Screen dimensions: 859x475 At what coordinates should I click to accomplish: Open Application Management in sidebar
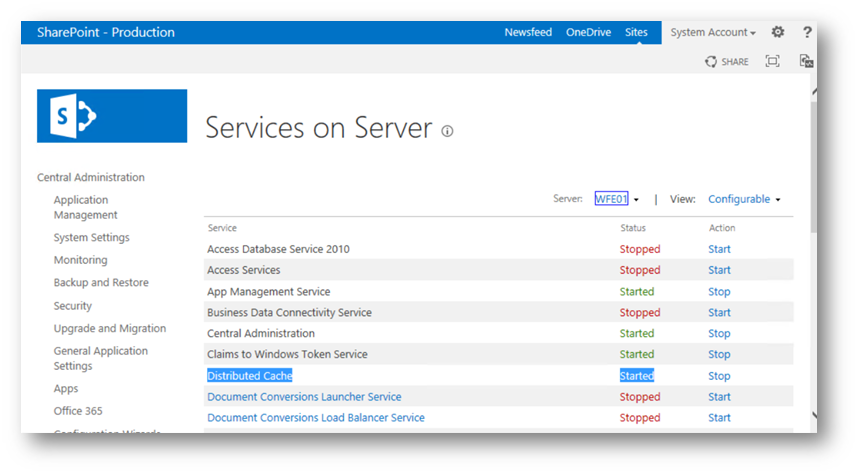85,207
